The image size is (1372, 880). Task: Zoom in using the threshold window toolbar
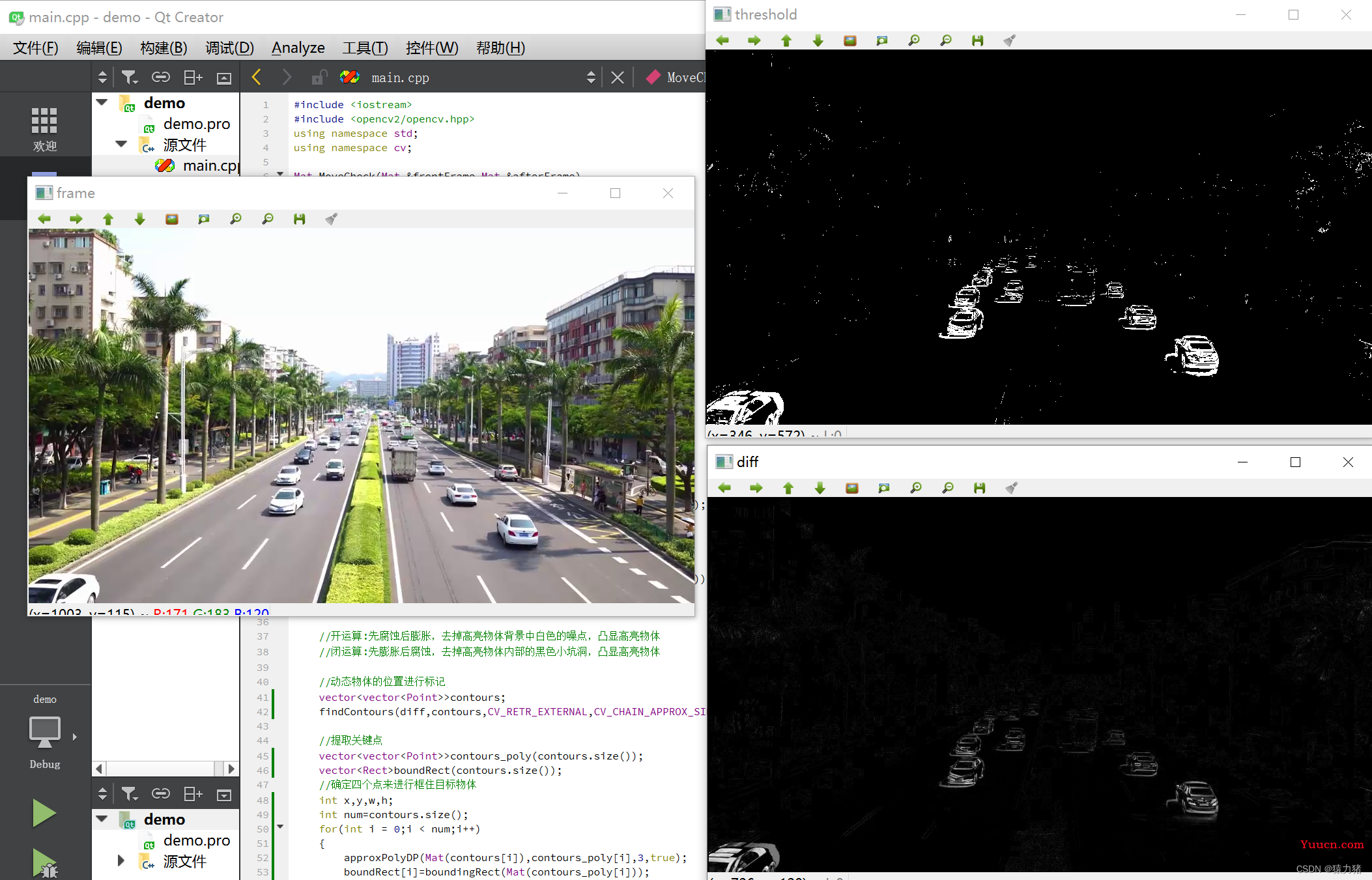pos(914,40)
